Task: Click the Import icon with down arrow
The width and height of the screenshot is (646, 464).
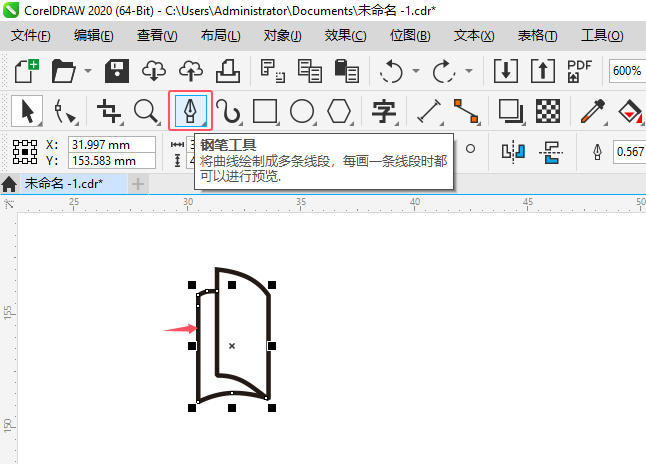Action: coord(506,71)
